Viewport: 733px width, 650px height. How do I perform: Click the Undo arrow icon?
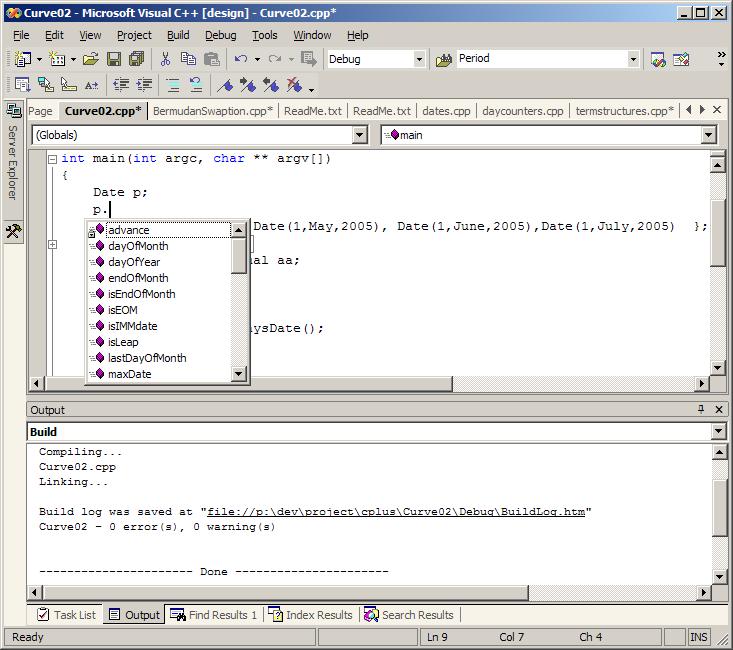pos(241,60)
